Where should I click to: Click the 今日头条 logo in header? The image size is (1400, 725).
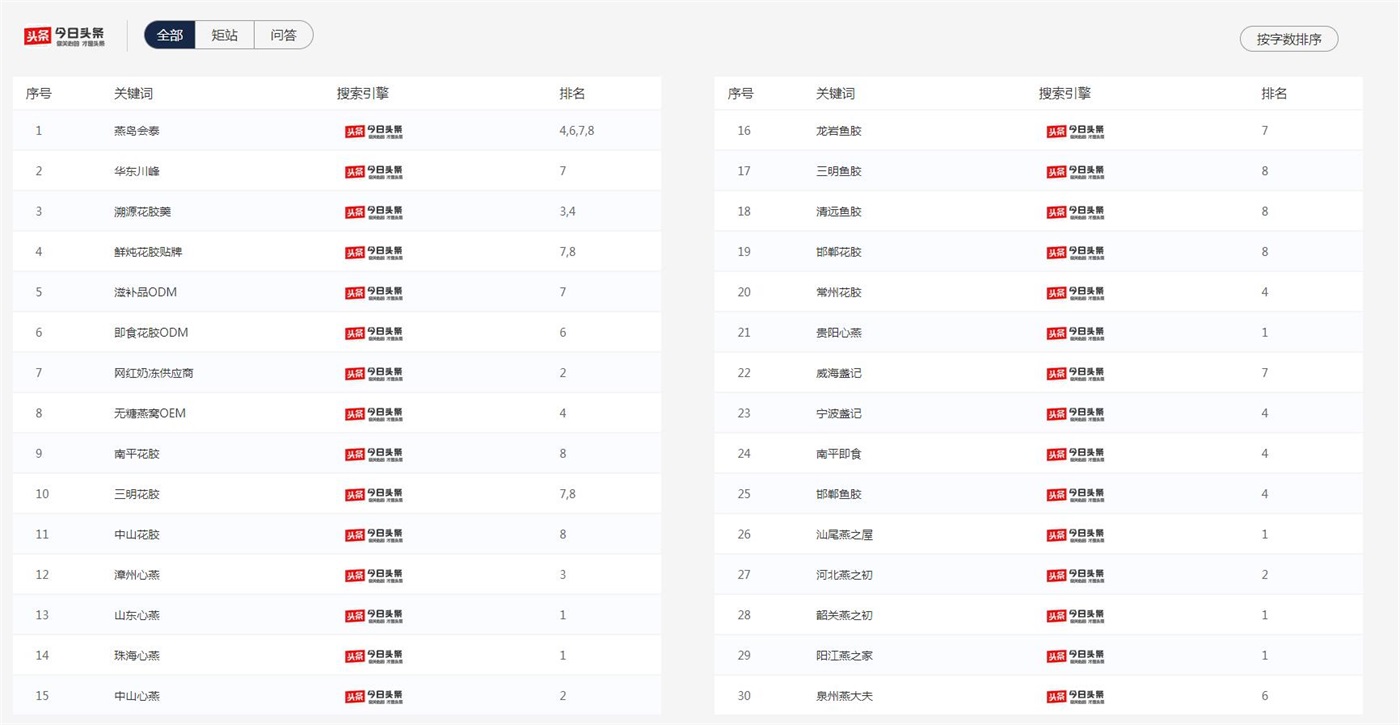(64, 36)
